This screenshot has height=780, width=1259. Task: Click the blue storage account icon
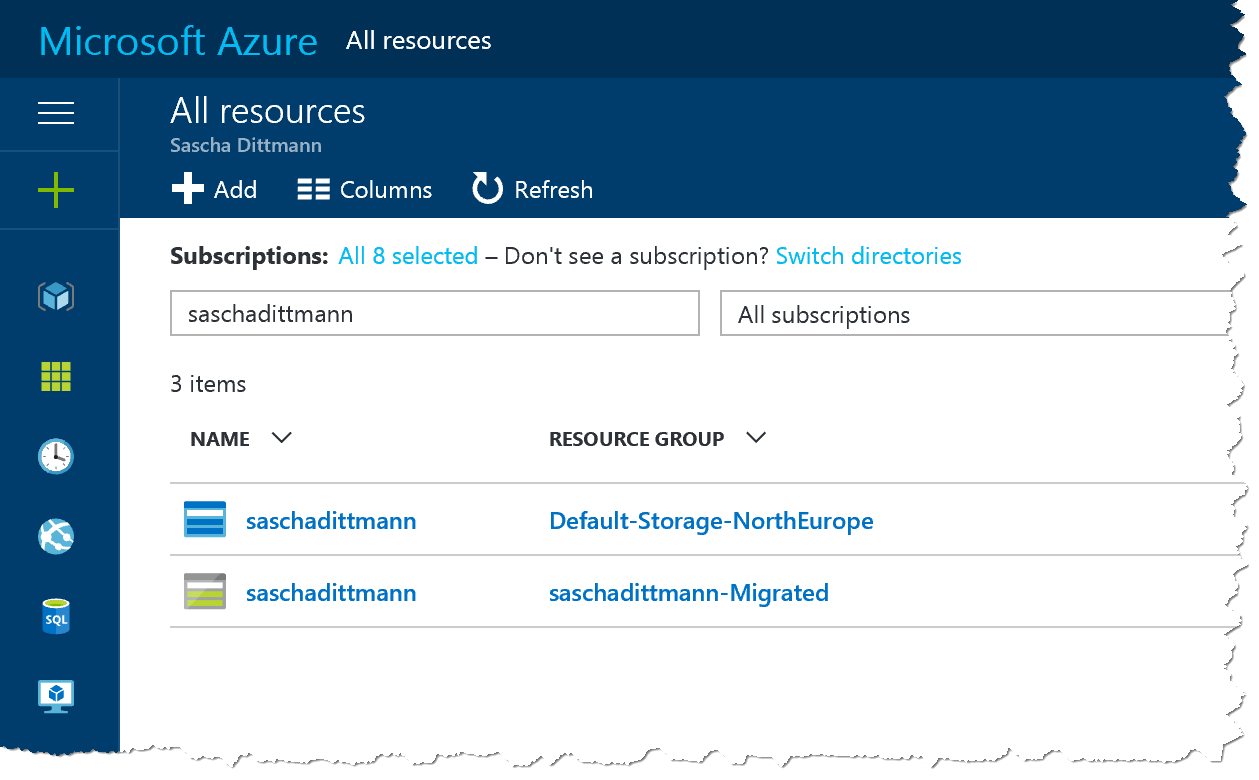205,520
